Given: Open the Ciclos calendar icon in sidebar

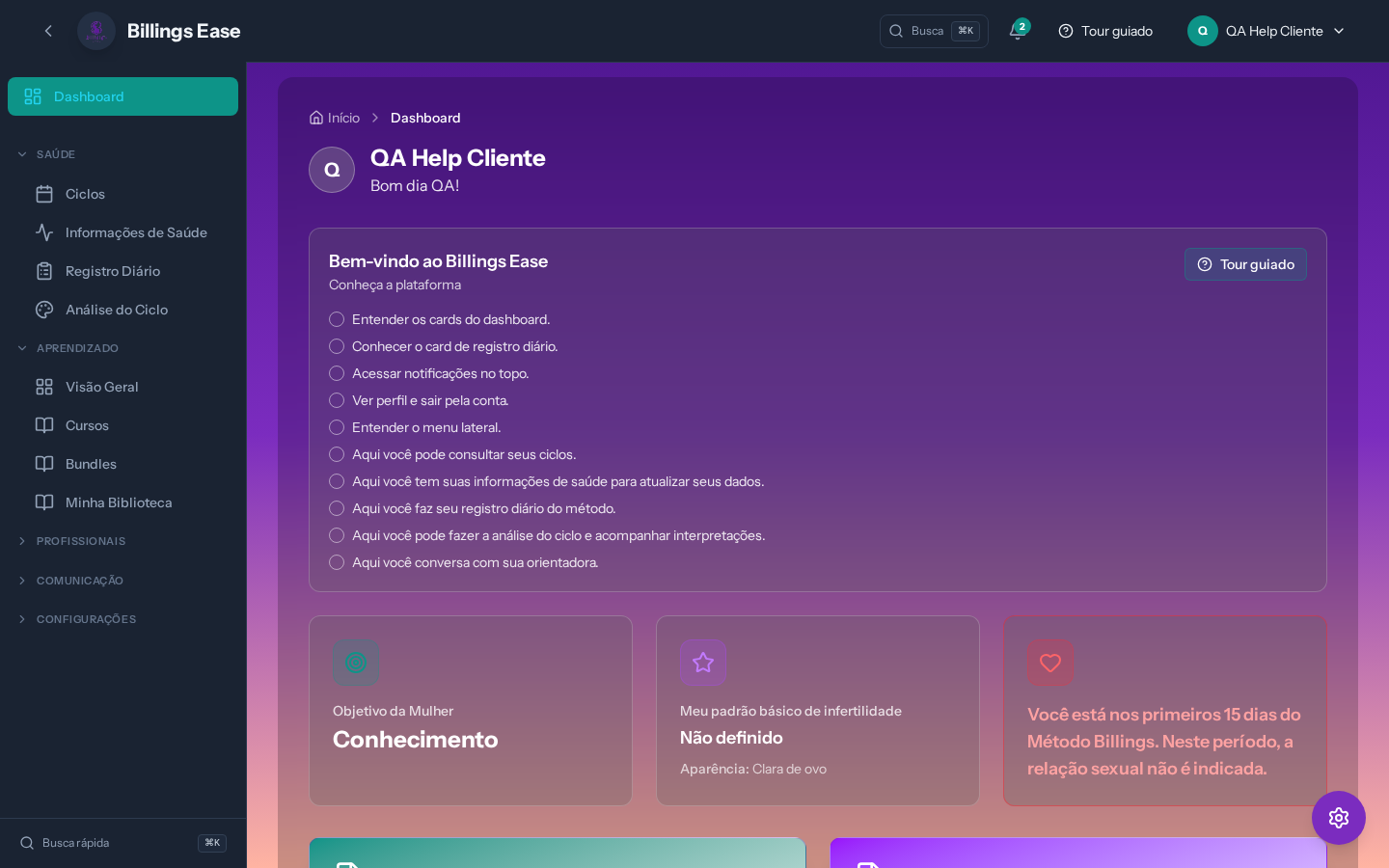Looking at the screenshot, I should click(x=44, y=194).
